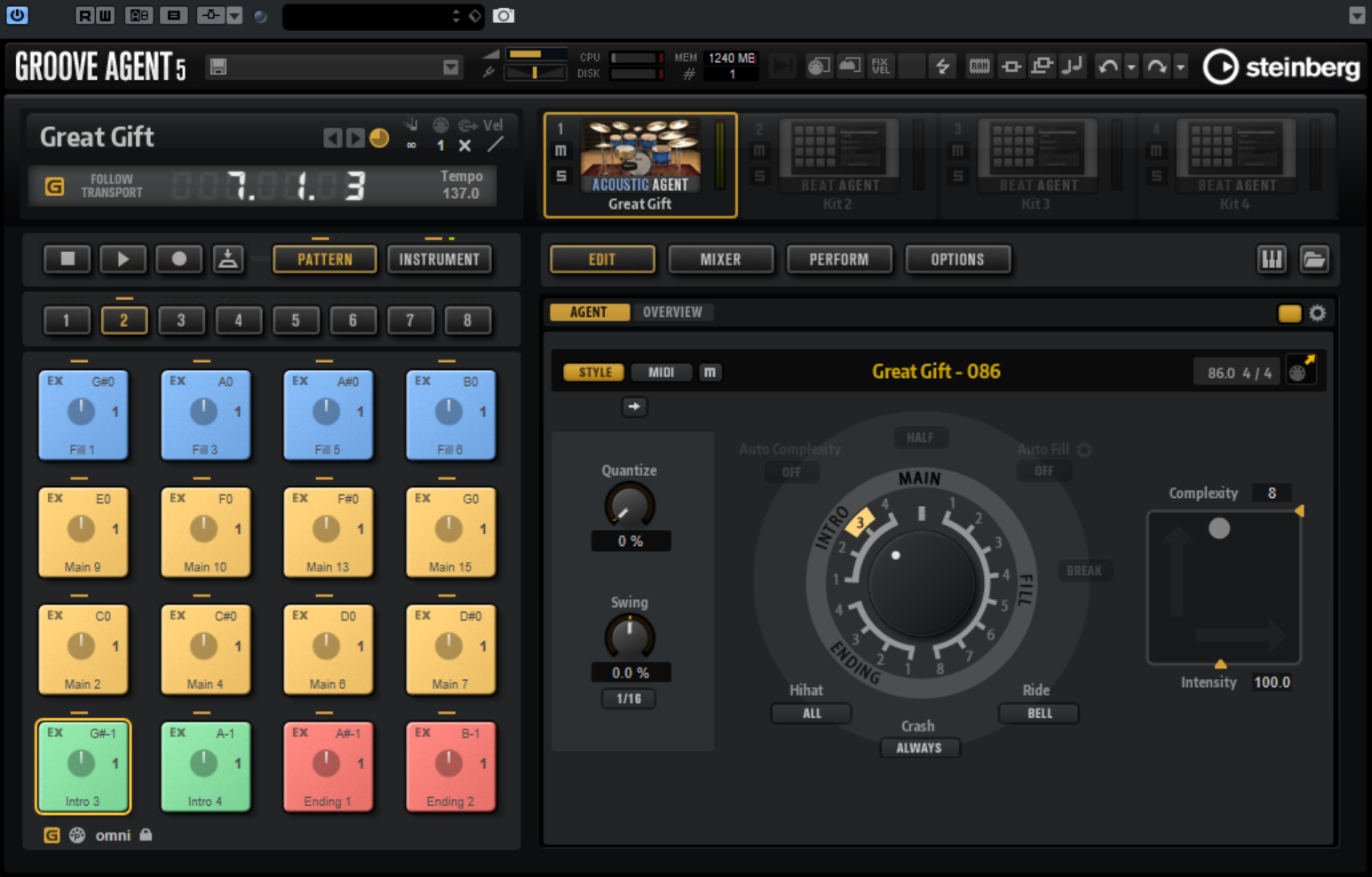Toggle Follow Transport G button

tap(54, 186)
